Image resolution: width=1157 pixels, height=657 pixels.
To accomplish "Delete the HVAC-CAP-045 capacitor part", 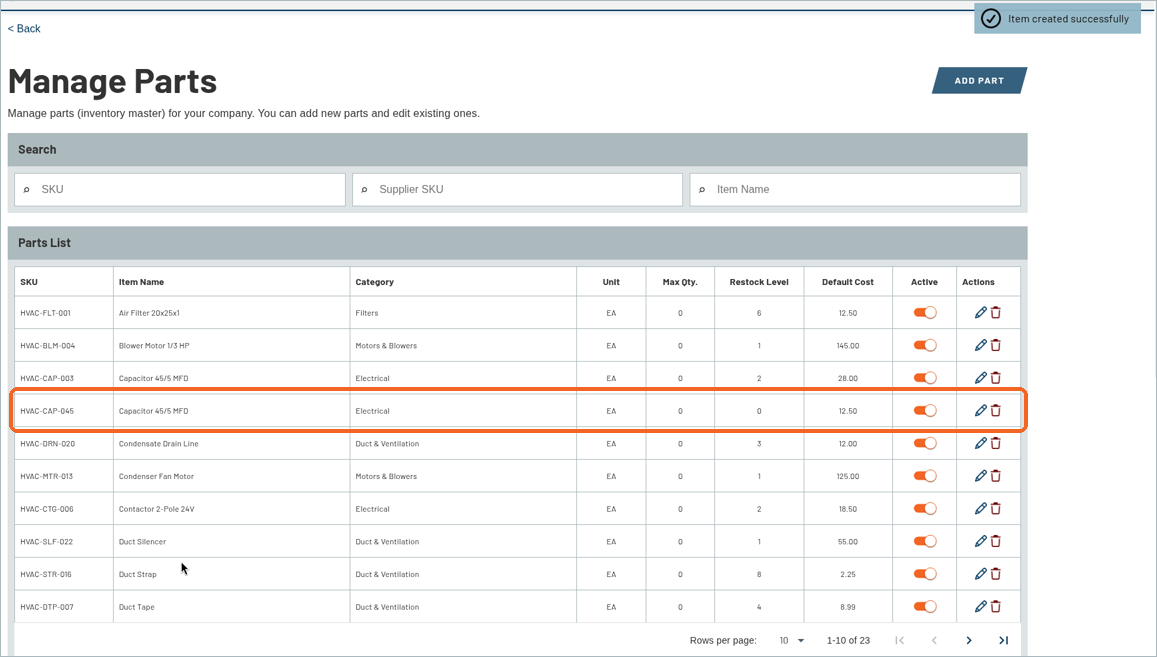I will [995, 410].
